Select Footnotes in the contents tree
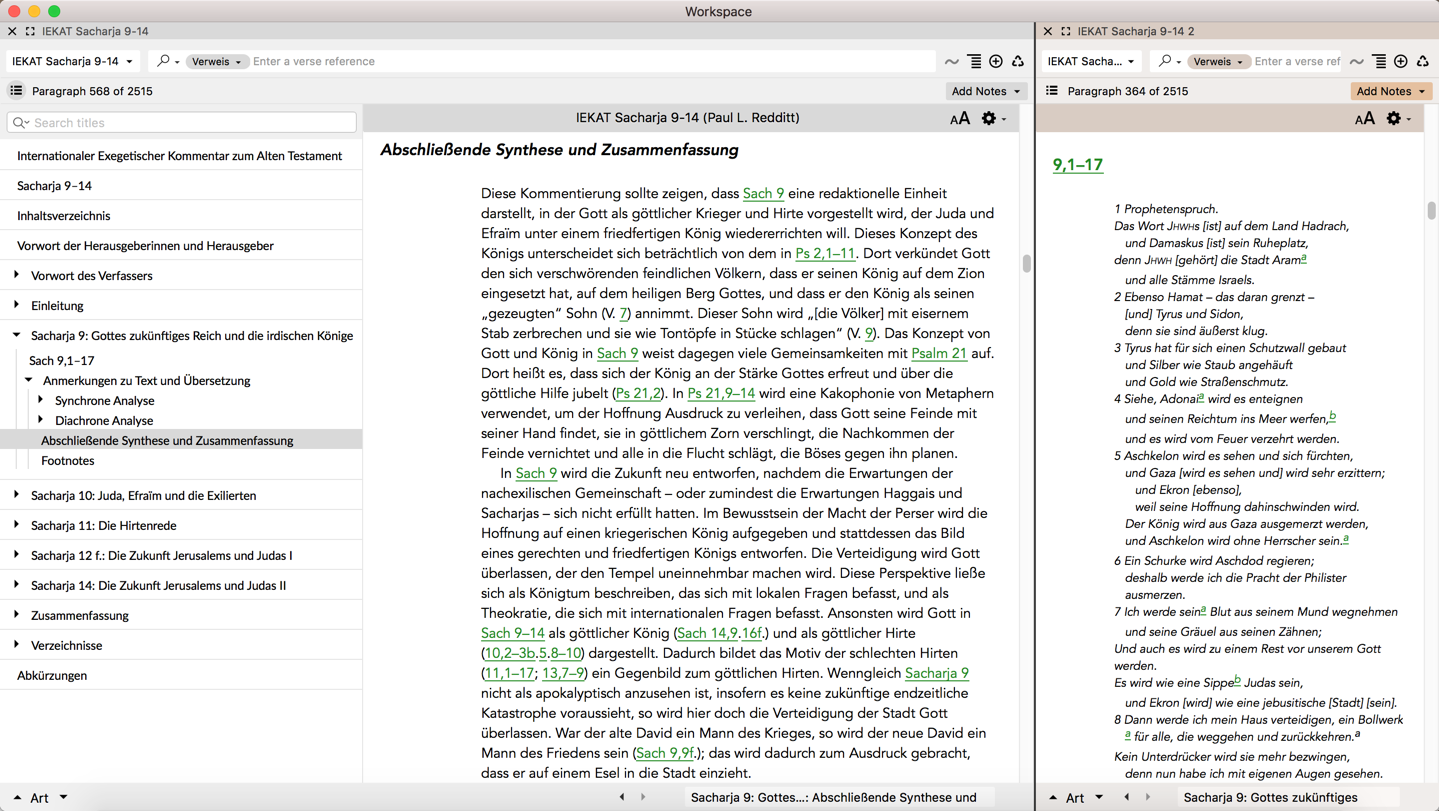Screen dimensions: 1439x811 (x=68, y=461)
